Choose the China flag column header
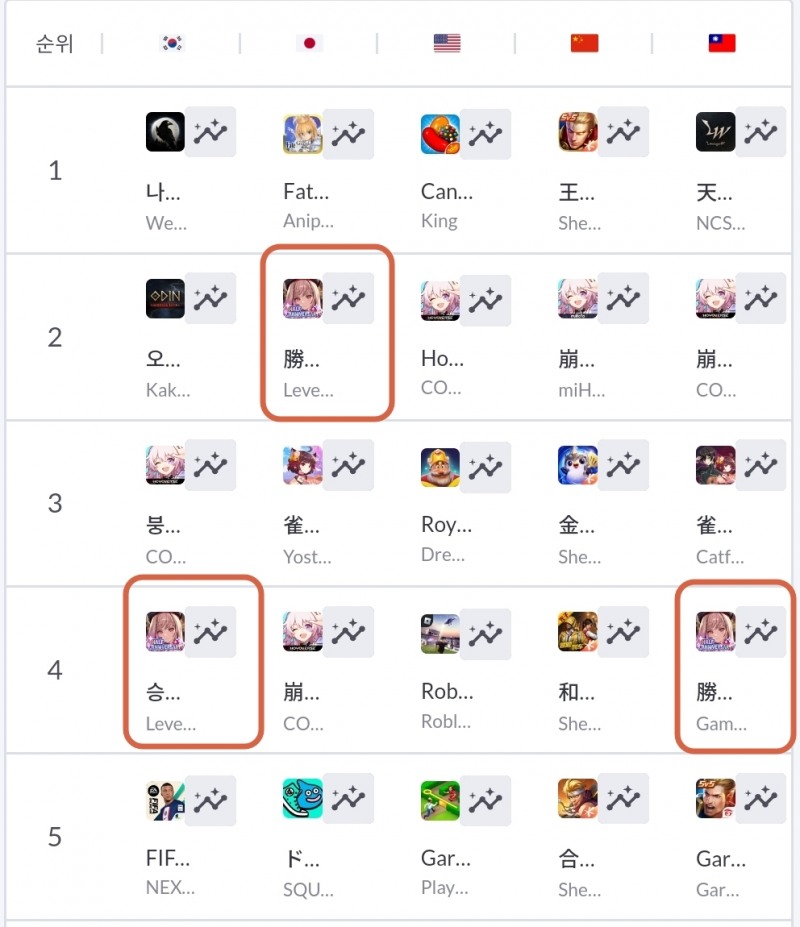The width and height of the screenshot is (800, 927). click(x=584, y=44)
